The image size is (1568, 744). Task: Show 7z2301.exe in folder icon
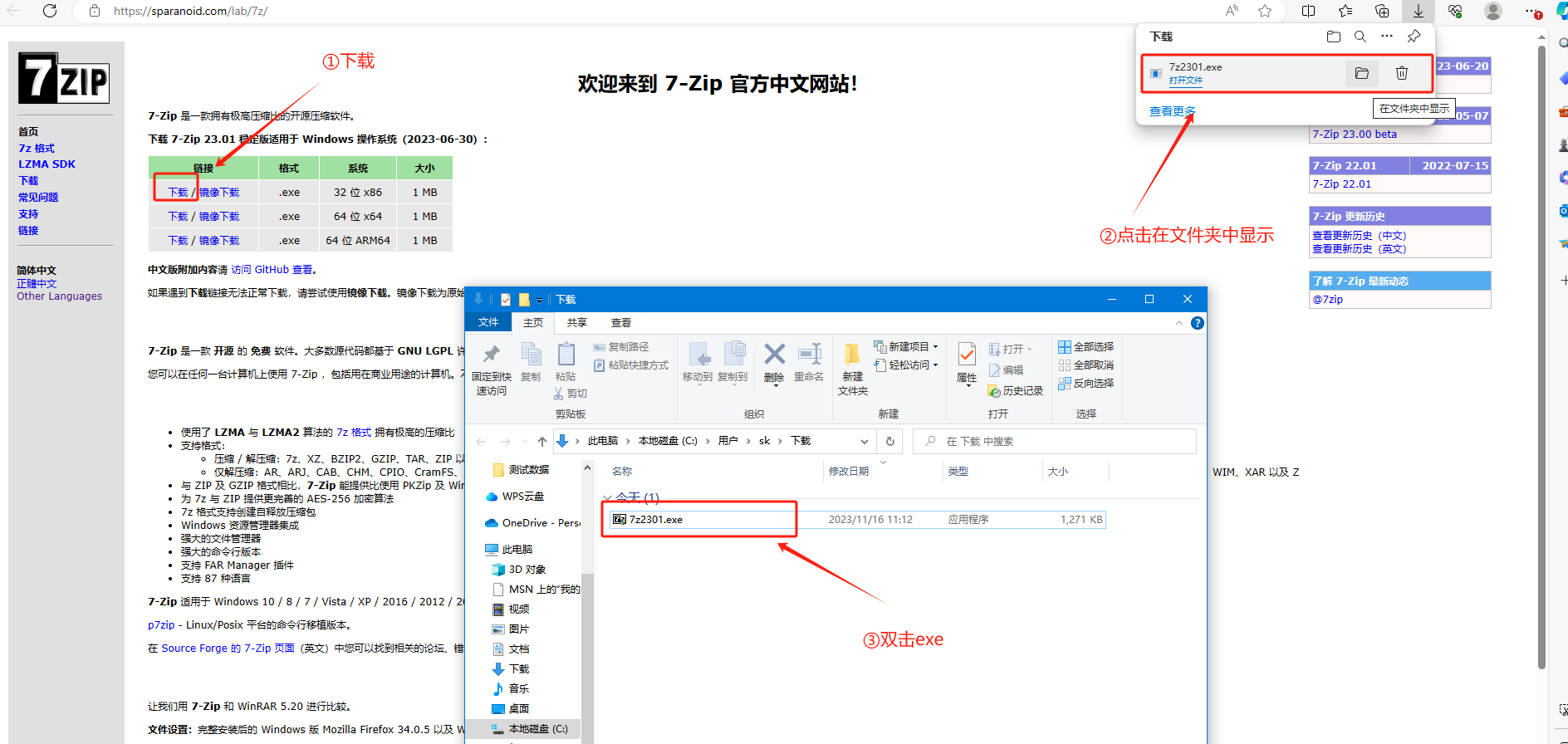tap(1362, 73)
